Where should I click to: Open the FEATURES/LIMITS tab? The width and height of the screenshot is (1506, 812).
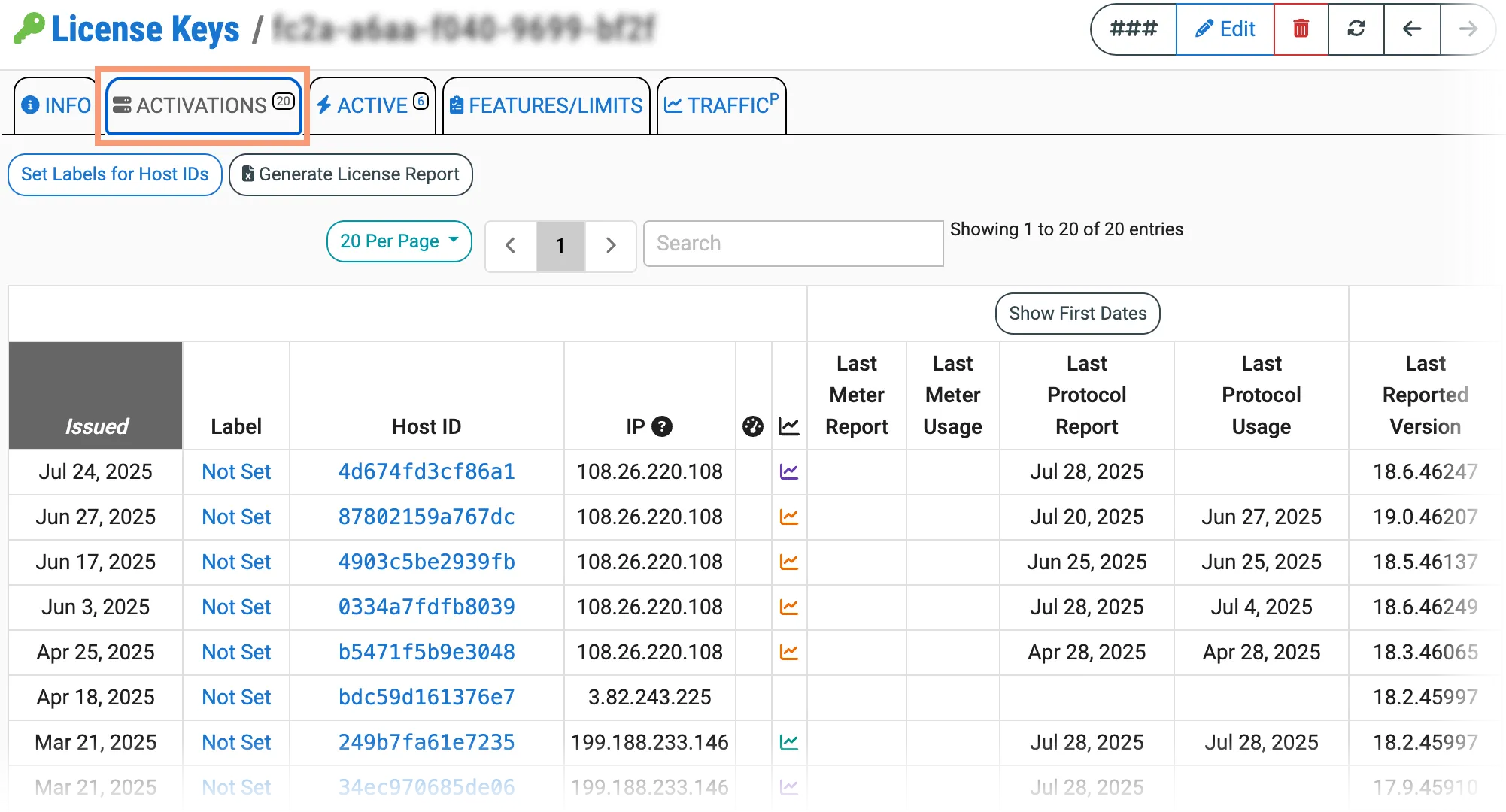pos(546,105)
